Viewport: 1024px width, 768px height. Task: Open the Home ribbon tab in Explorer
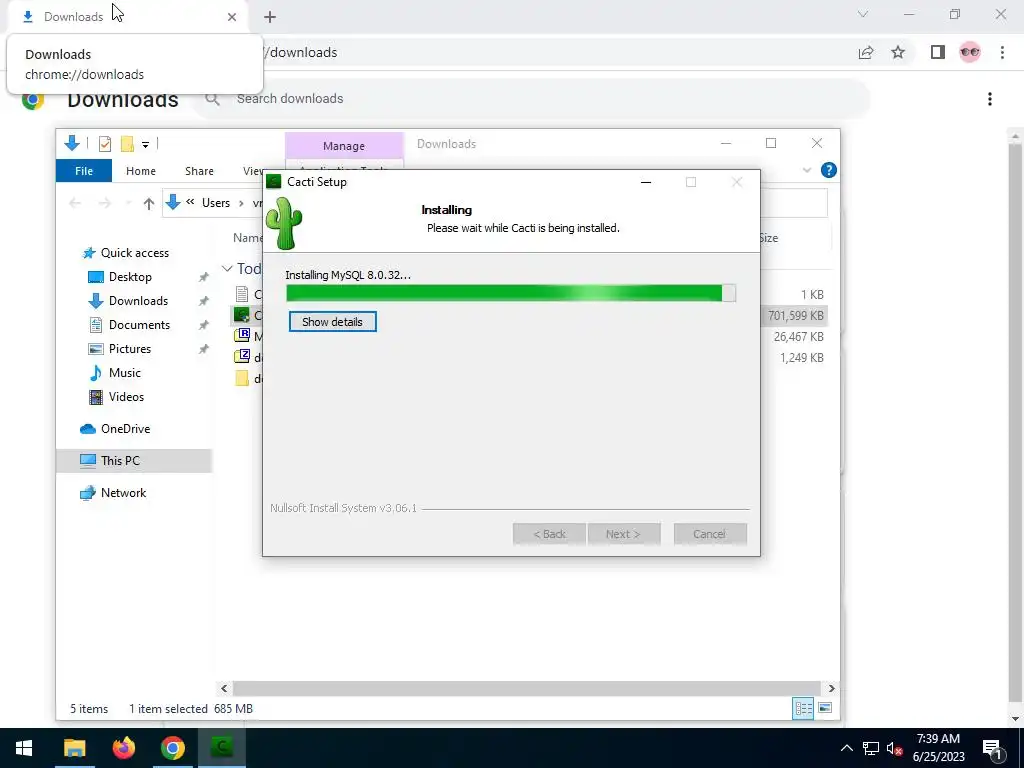pos(140,171)
